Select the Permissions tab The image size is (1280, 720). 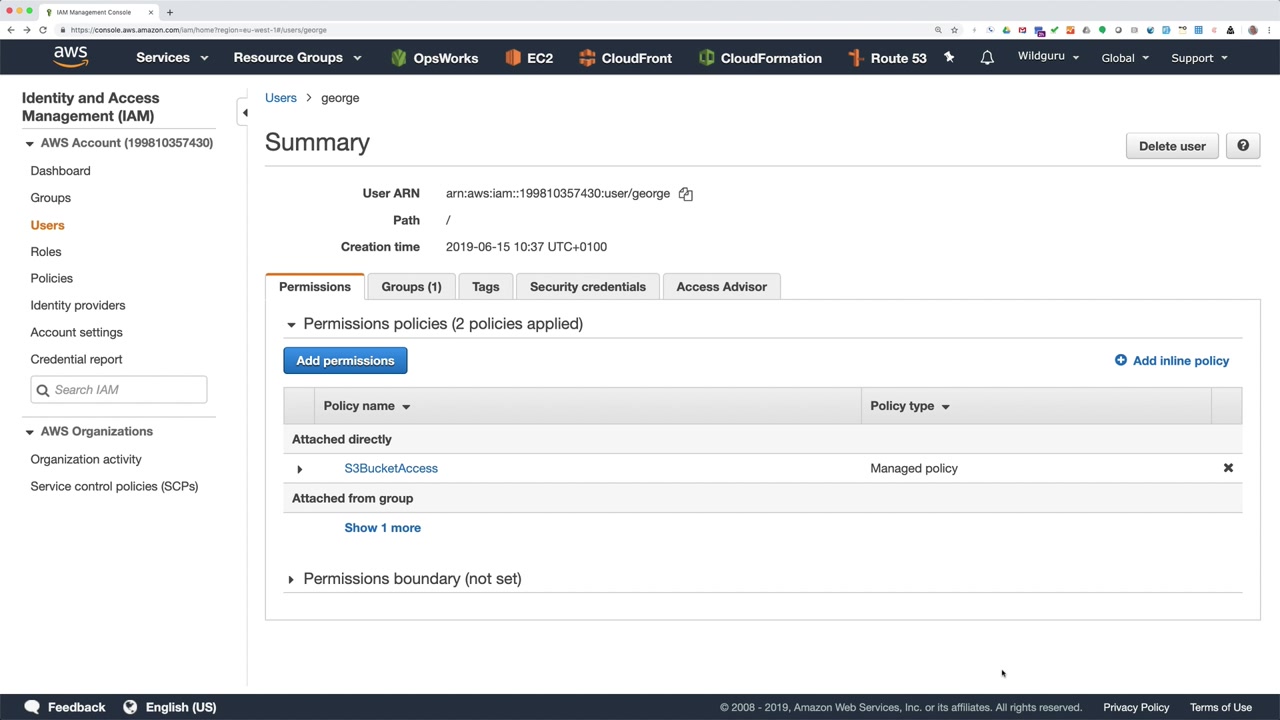click(x=315, y=287)
